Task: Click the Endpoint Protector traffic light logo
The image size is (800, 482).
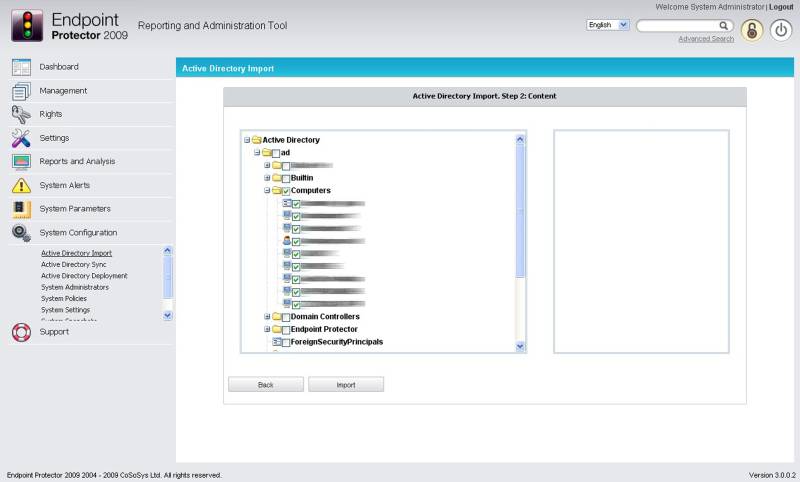Action: tap(27, 26)
